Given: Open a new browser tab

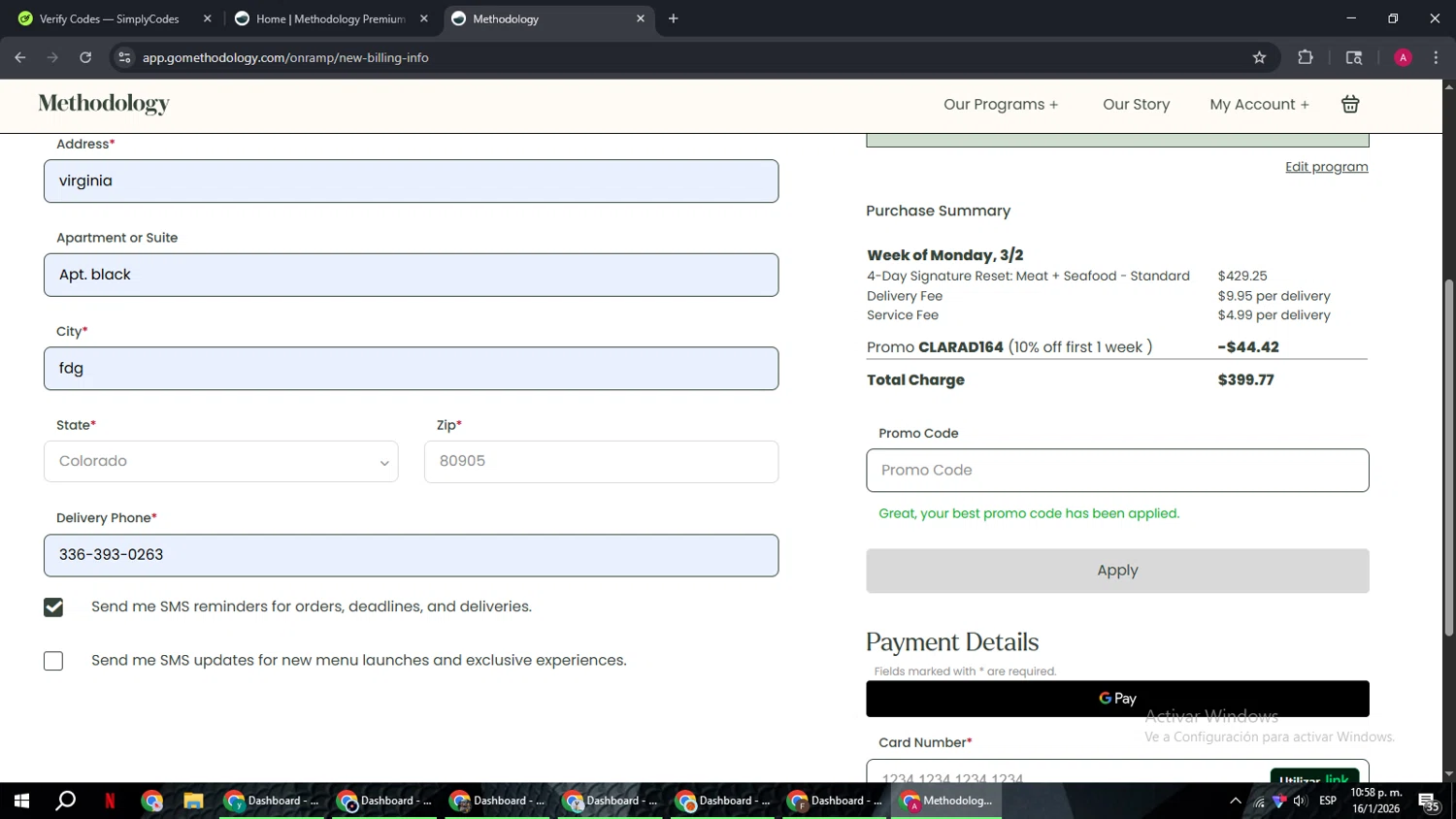Looking at the screenshot, I should pos(673,18).
